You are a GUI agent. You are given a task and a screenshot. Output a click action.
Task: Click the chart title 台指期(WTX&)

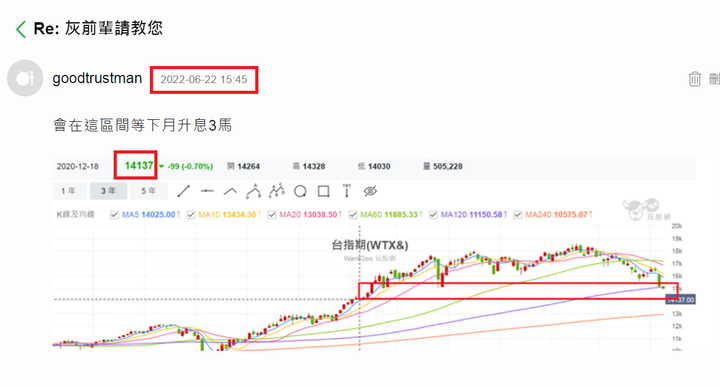click(x=370, y=245)
